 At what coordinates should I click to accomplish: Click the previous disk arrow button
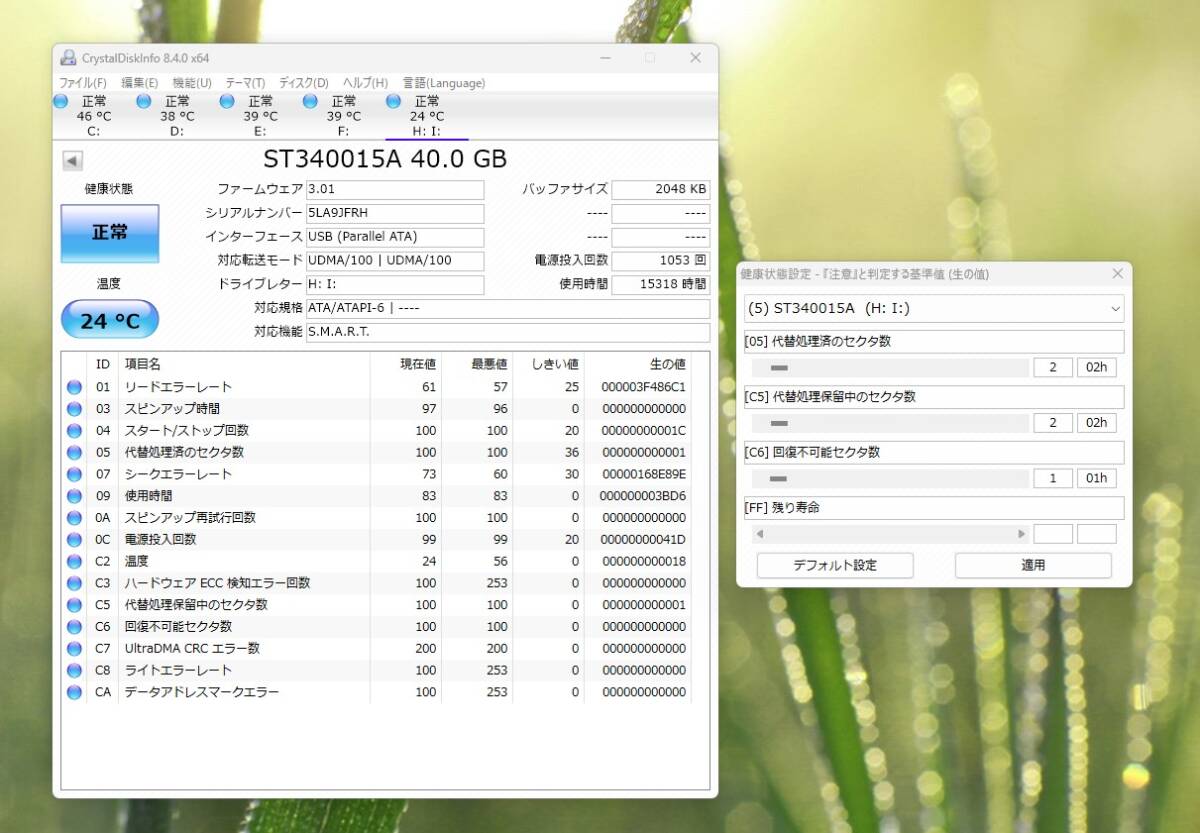point(72,160)
